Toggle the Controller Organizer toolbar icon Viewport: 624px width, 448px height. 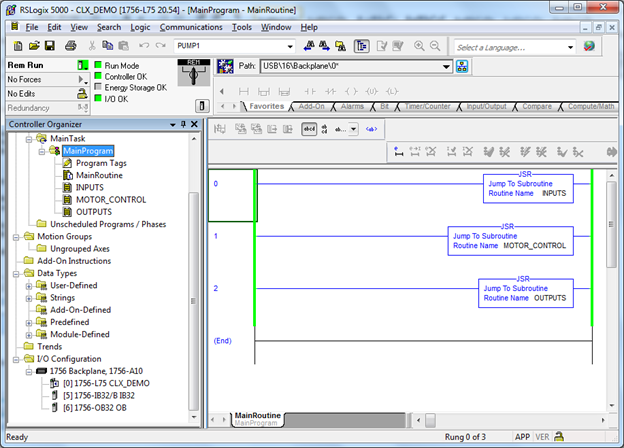361,46
